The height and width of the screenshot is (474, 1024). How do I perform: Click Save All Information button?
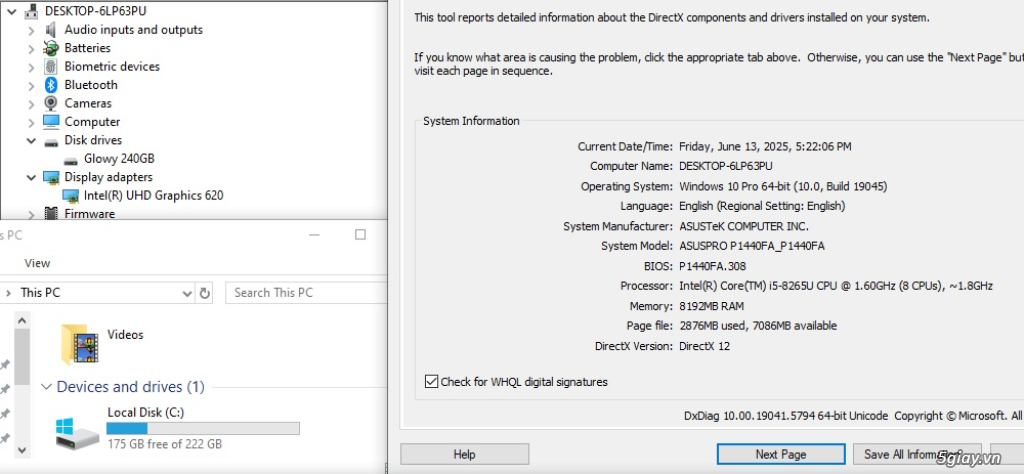click(x=919, y=454)
